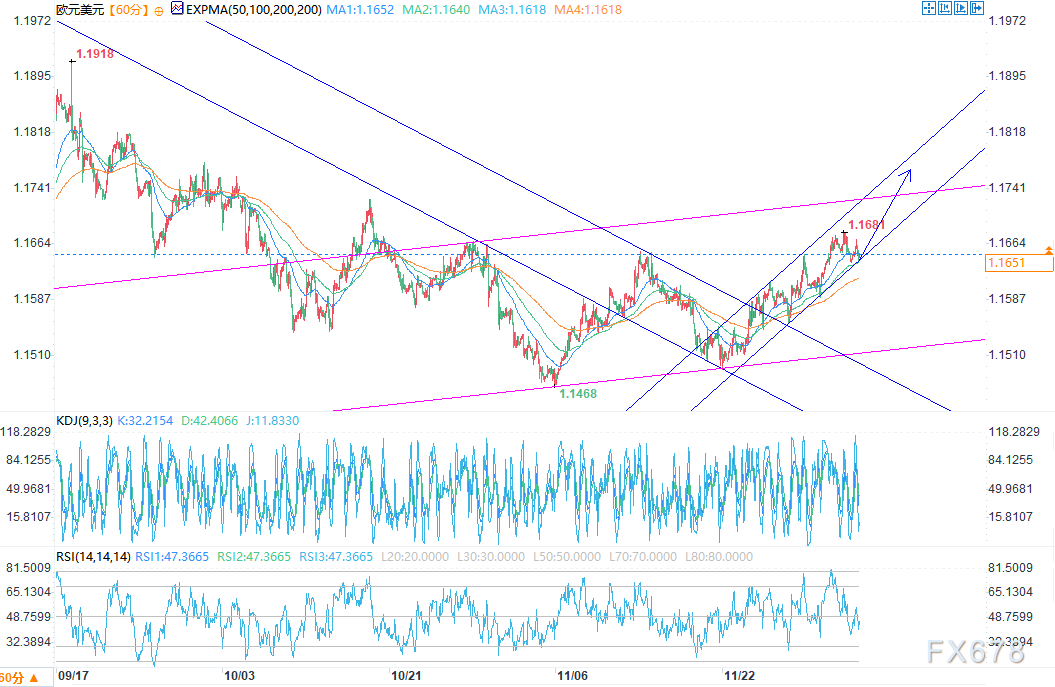
Task: Click the 欧元美元 symbol name
Action: pyautogui.click(x=77, y=10)
